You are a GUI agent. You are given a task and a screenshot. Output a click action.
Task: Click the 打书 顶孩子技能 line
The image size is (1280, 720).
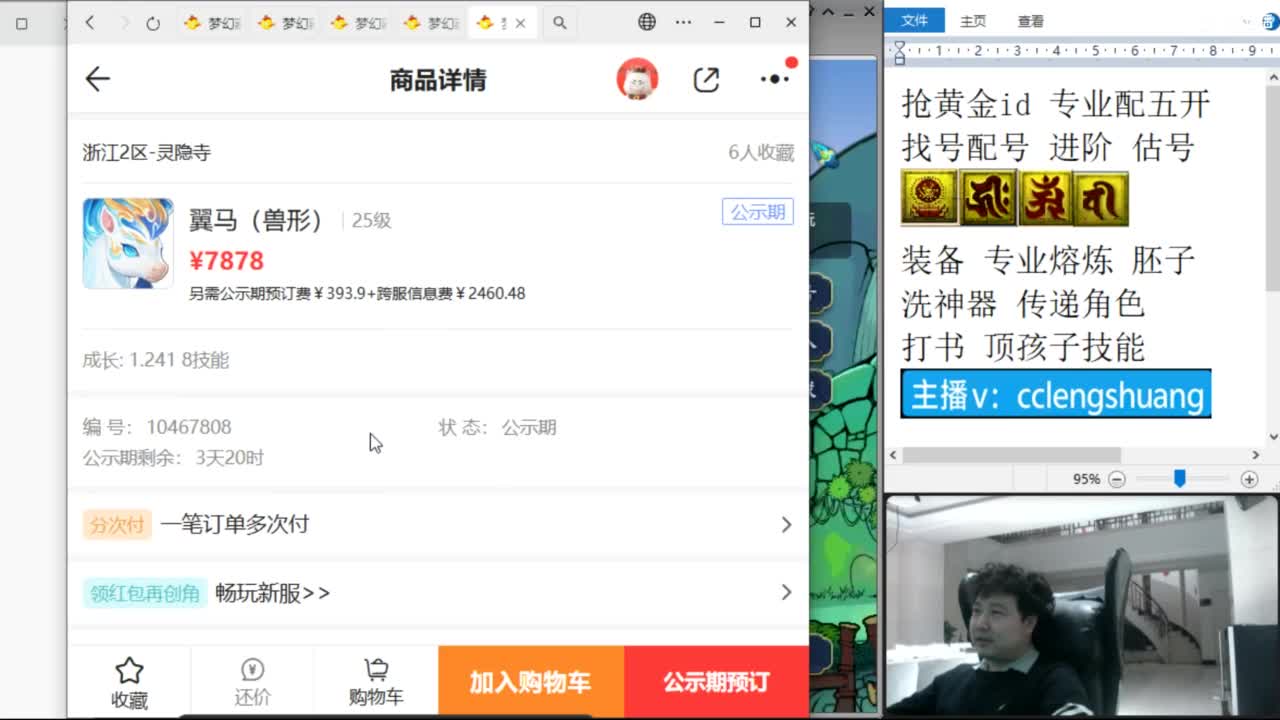[1023, 348]
